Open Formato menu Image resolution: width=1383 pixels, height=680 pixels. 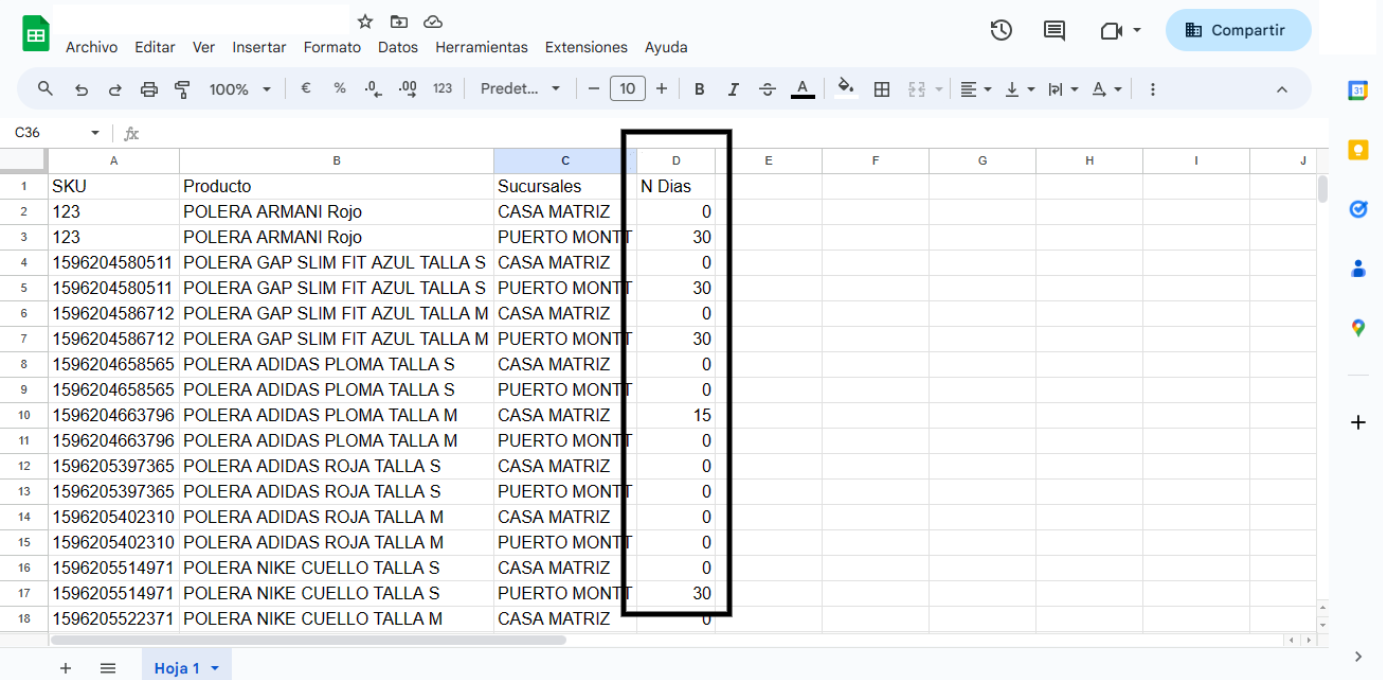(x=332, y=47)
